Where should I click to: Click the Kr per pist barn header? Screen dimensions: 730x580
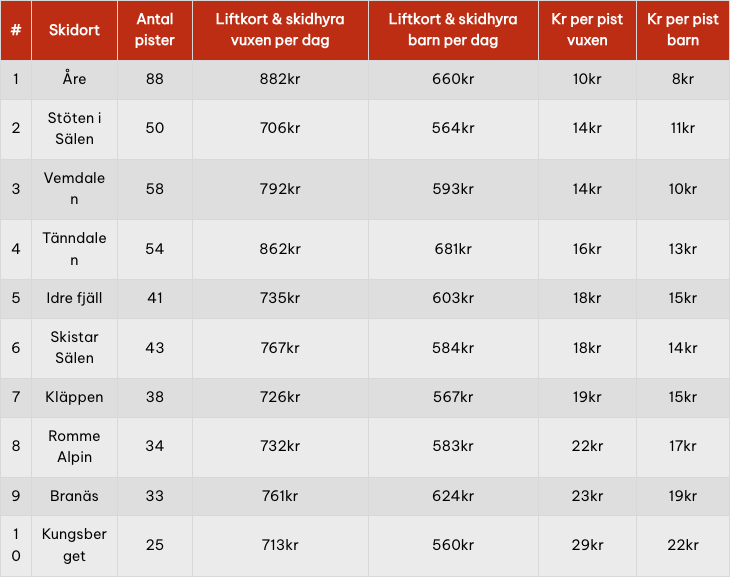tap(683, 30)
